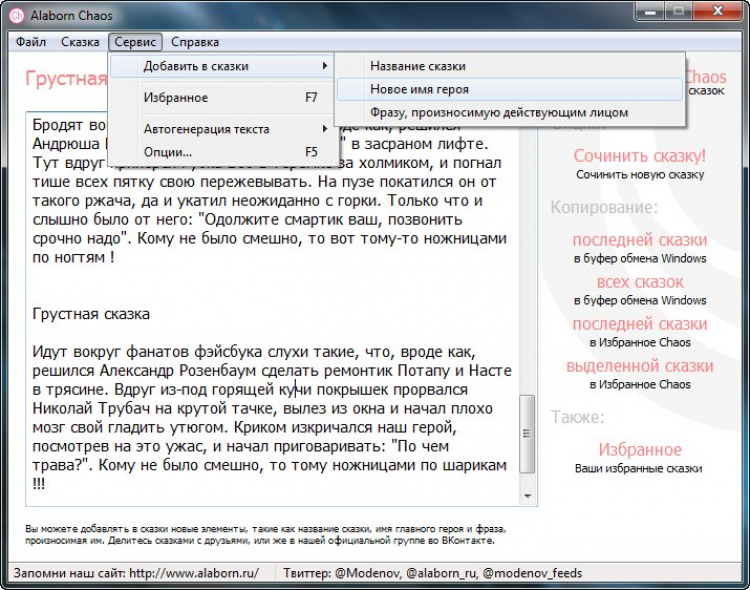Click the 'Грустная сказка' heading in text
Viewport: 750px width, 590px height.
pyautogui.click(x=91, y=314)
